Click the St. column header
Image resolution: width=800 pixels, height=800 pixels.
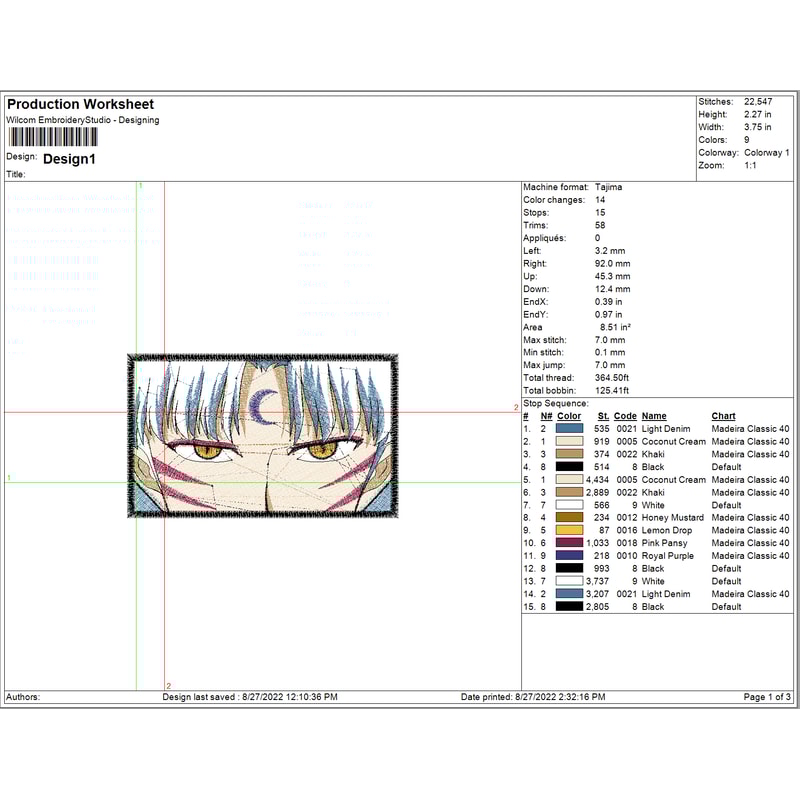tap(601, 416)
